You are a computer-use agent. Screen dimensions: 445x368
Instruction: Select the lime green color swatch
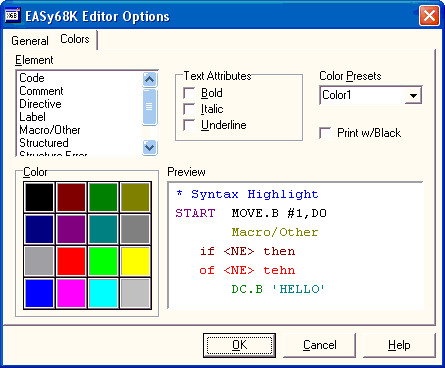click(x=103, y=261)
